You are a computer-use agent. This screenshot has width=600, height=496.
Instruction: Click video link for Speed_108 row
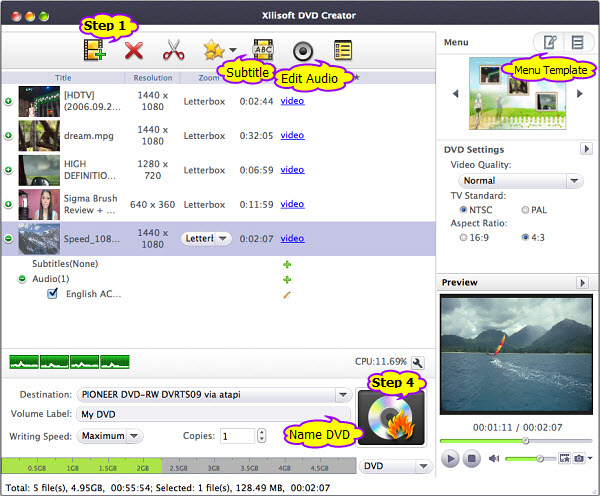(292, 238)
